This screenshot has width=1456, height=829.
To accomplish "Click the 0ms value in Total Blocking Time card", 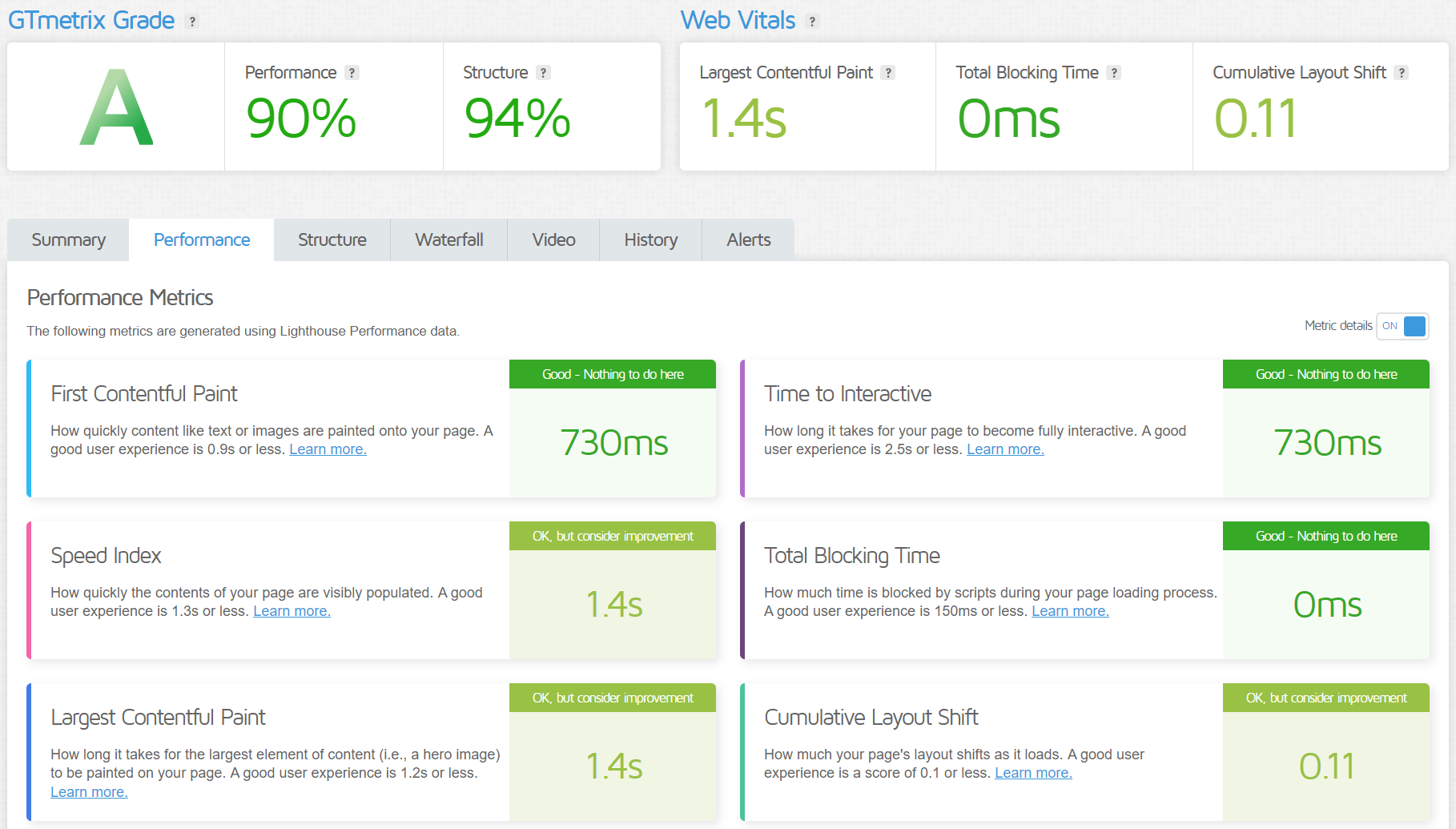I will (1327, 605).
